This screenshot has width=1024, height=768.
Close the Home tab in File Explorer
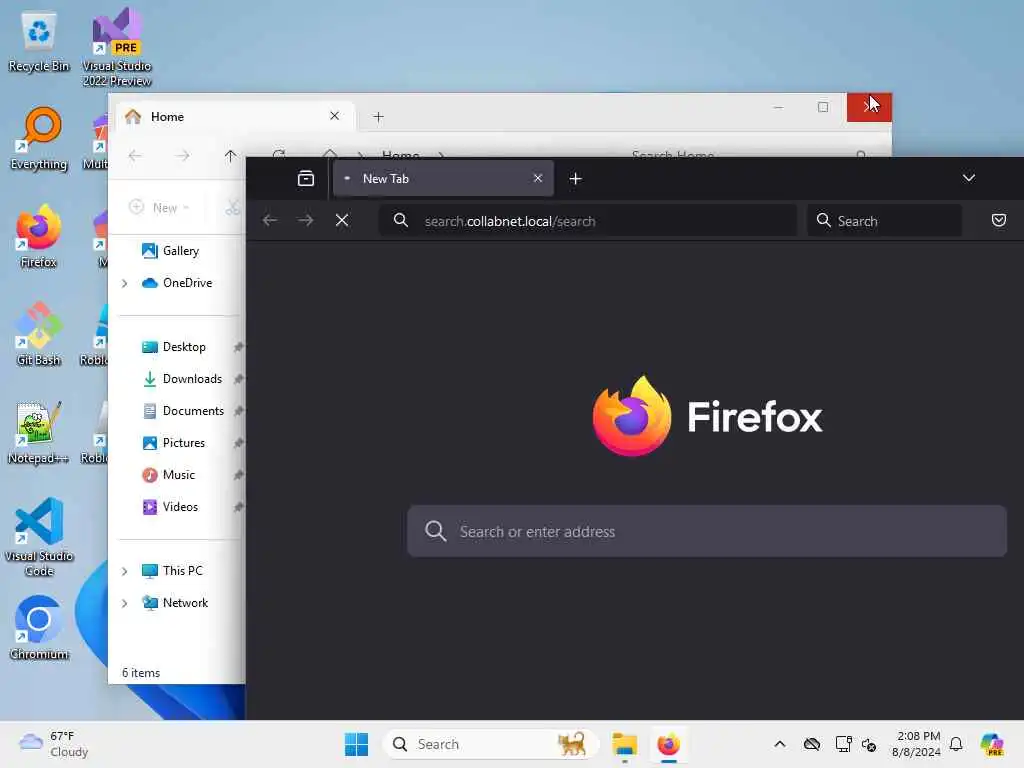(334, 116)
